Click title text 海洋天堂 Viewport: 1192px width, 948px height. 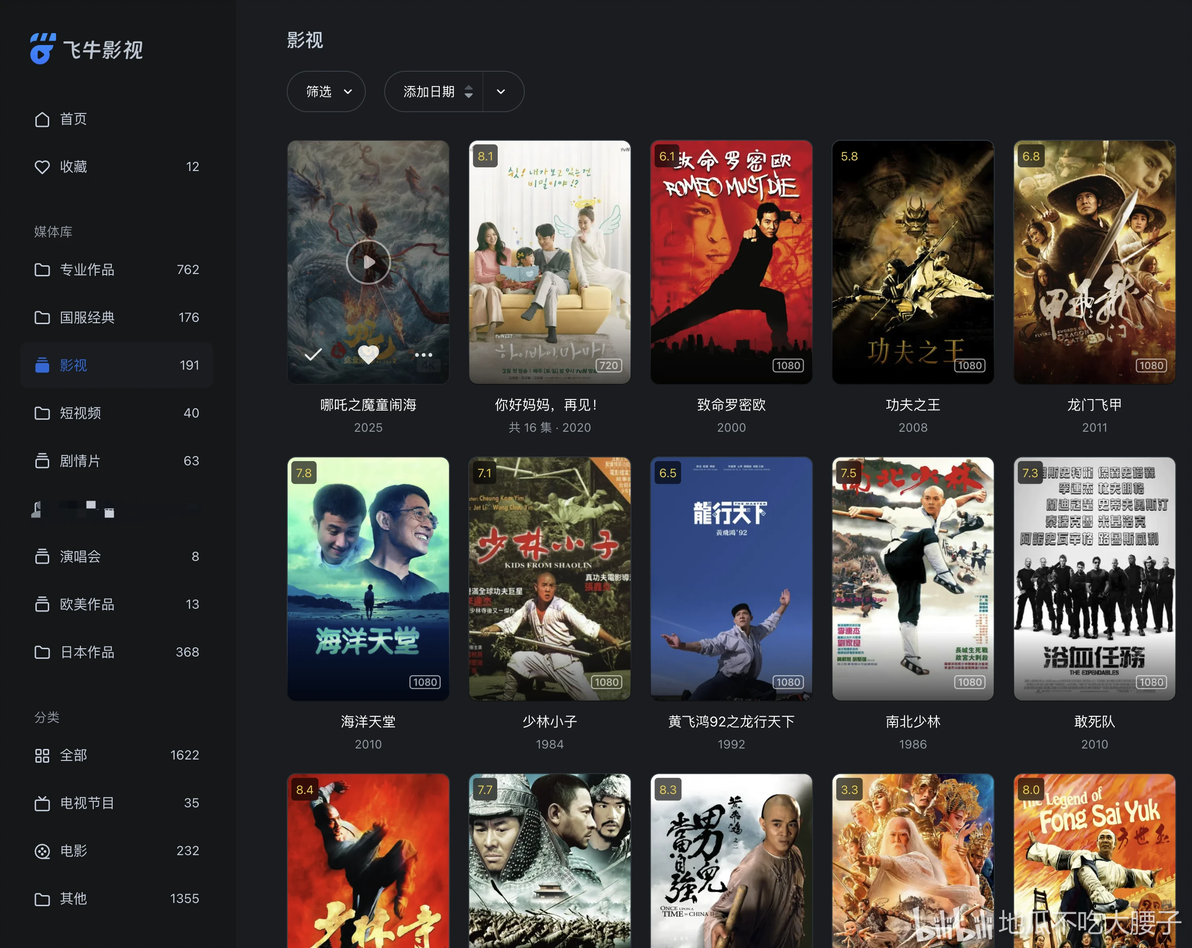368,721
